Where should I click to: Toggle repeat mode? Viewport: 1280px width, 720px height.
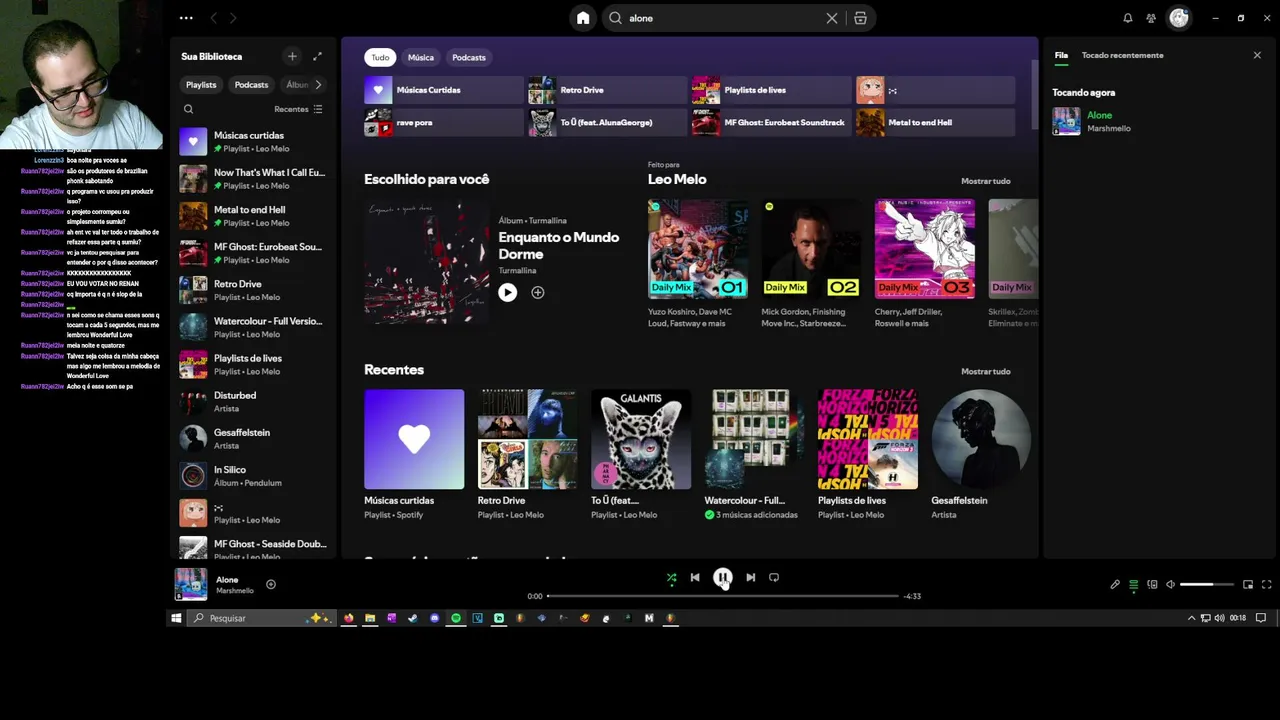coord(774,577)
